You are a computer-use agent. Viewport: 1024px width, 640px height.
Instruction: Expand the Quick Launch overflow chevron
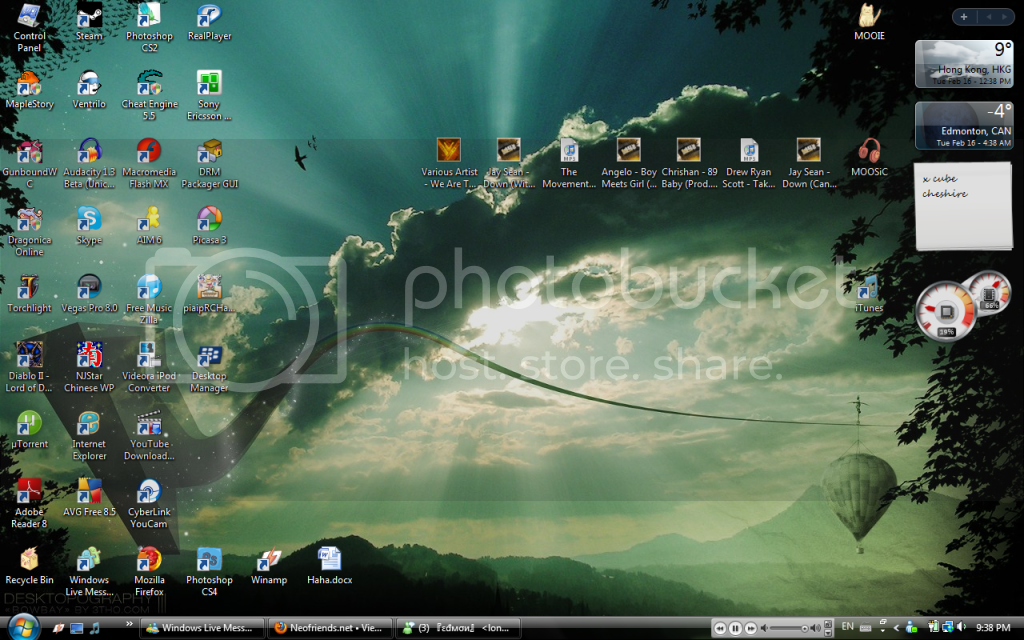click(x=128, y=628)
